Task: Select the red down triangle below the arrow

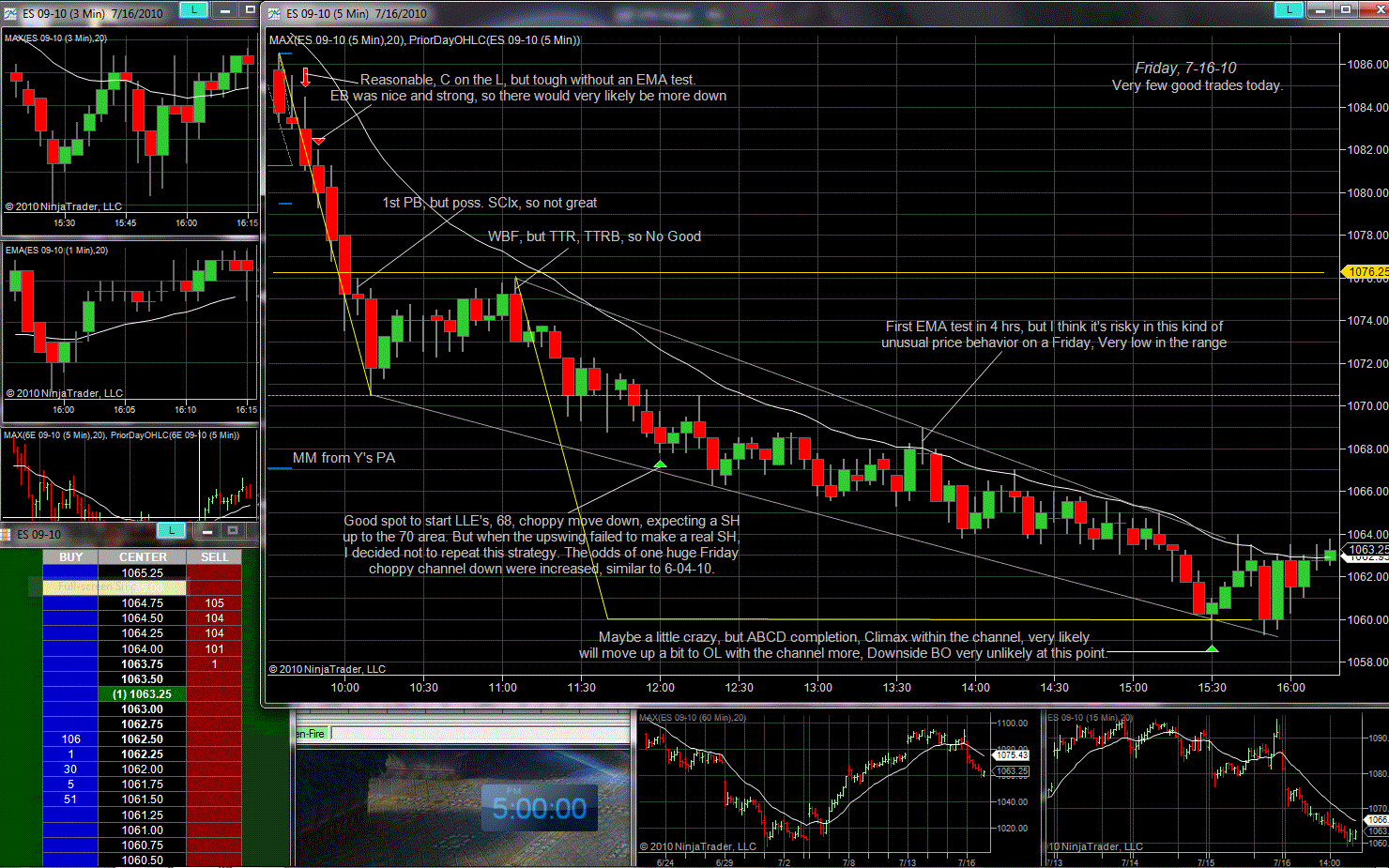Action: pos(318,141)
